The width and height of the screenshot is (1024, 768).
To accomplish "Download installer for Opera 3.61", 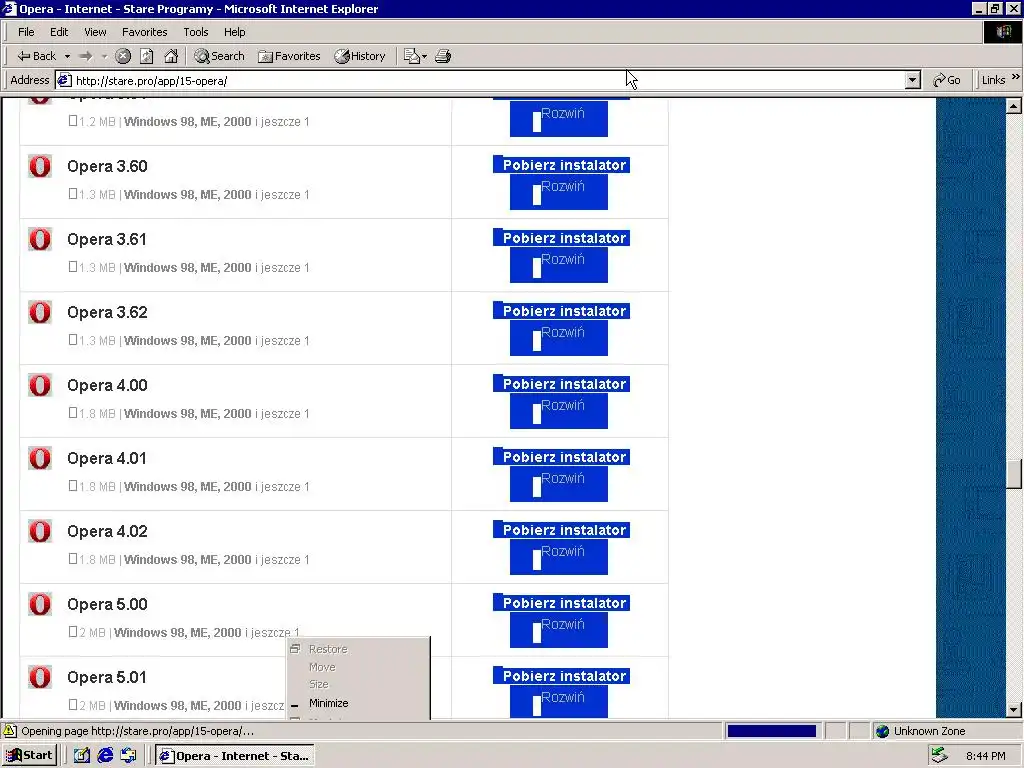I will coord(562,238).
